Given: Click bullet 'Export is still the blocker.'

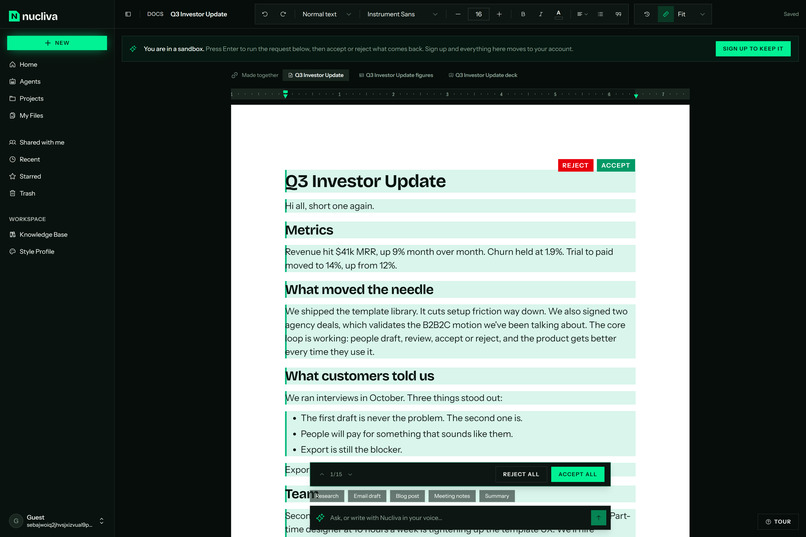Looking at the screenshot, I should [x=351, y=450].
